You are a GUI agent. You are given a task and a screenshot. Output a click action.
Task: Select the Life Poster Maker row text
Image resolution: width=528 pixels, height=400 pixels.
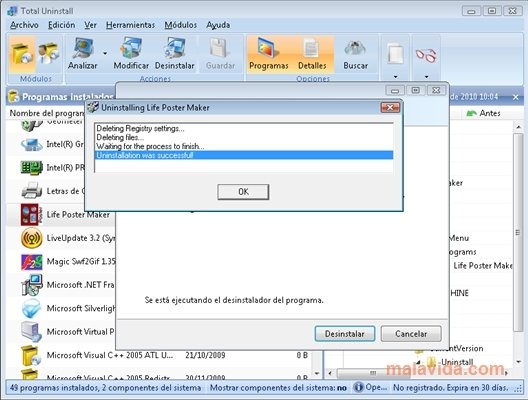(x=78, y=215)
